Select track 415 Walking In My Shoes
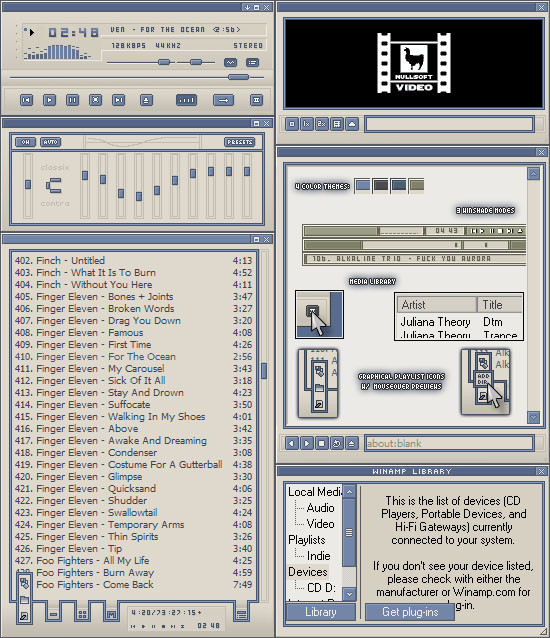 coord(133,416)
